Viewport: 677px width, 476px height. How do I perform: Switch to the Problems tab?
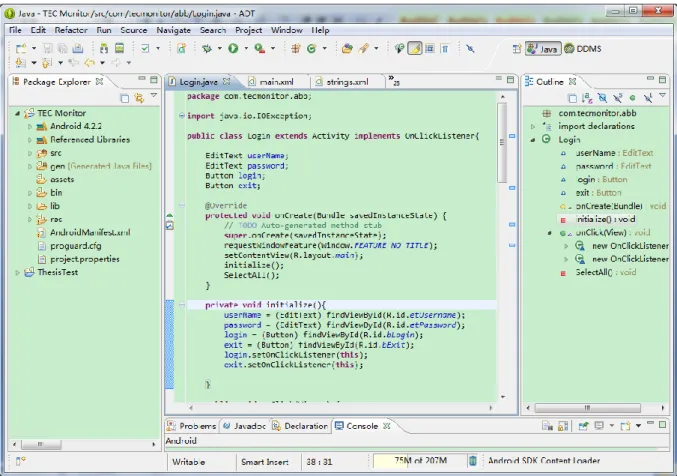(191, 426)
